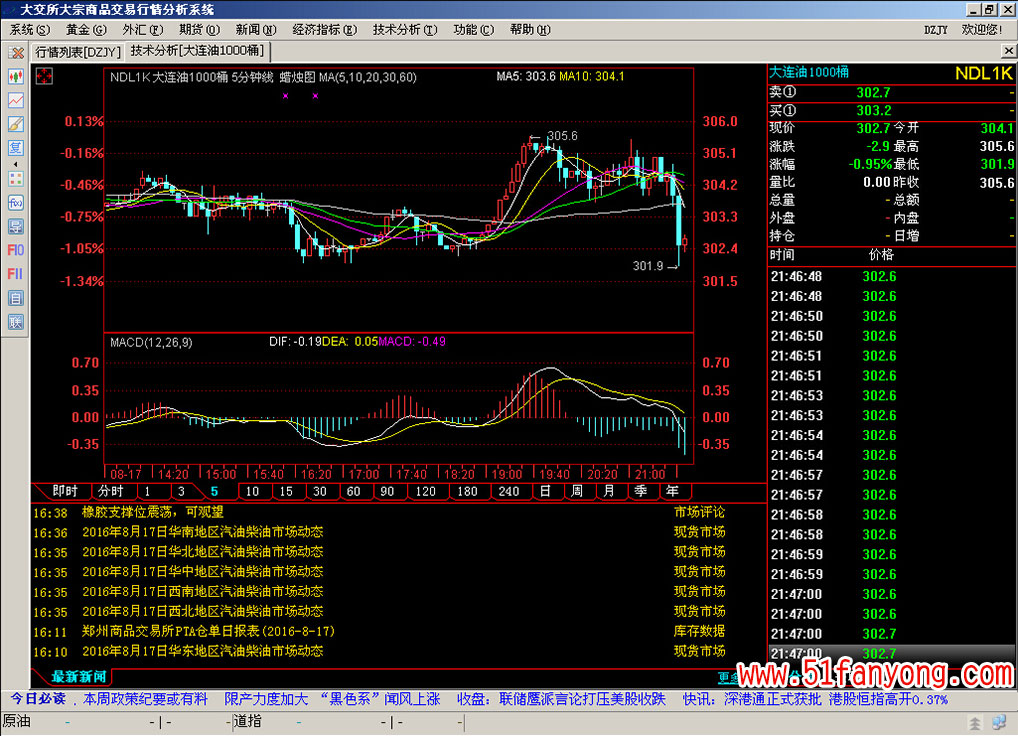Open the 最新新闻 tab
Screen dimensions: 1018x736
point(79,677)
